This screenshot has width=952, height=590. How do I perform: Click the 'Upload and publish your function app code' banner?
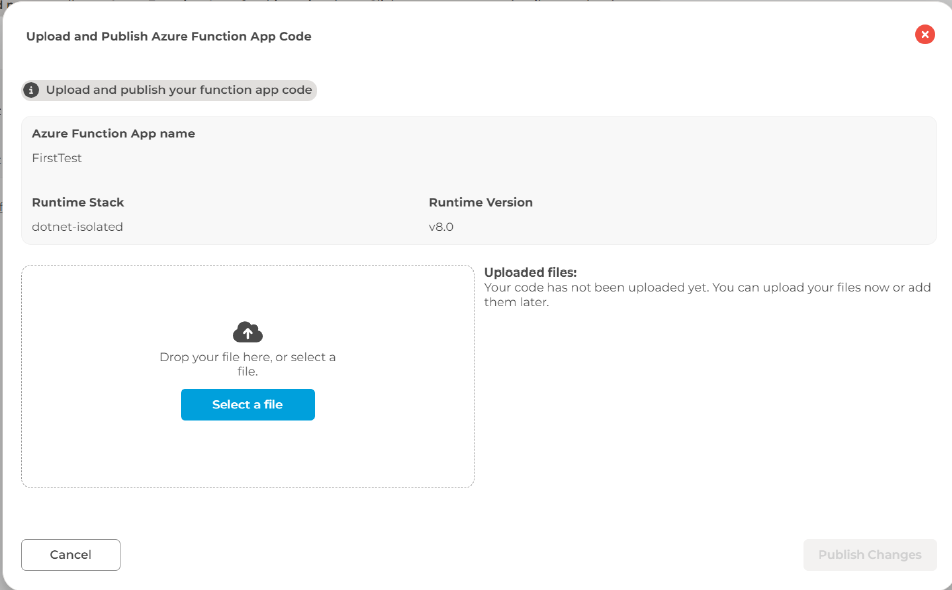pyautogui.click(x=178, y=90)
